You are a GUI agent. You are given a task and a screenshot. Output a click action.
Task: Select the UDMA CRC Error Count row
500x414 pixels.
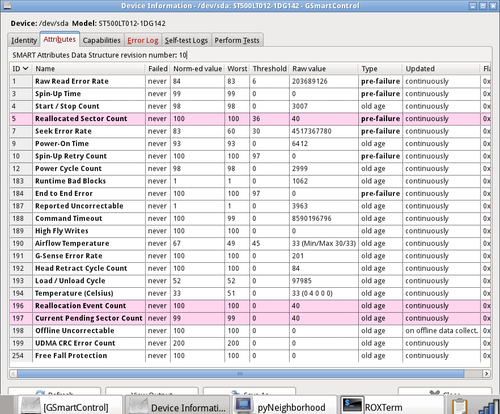pos(250,343)
